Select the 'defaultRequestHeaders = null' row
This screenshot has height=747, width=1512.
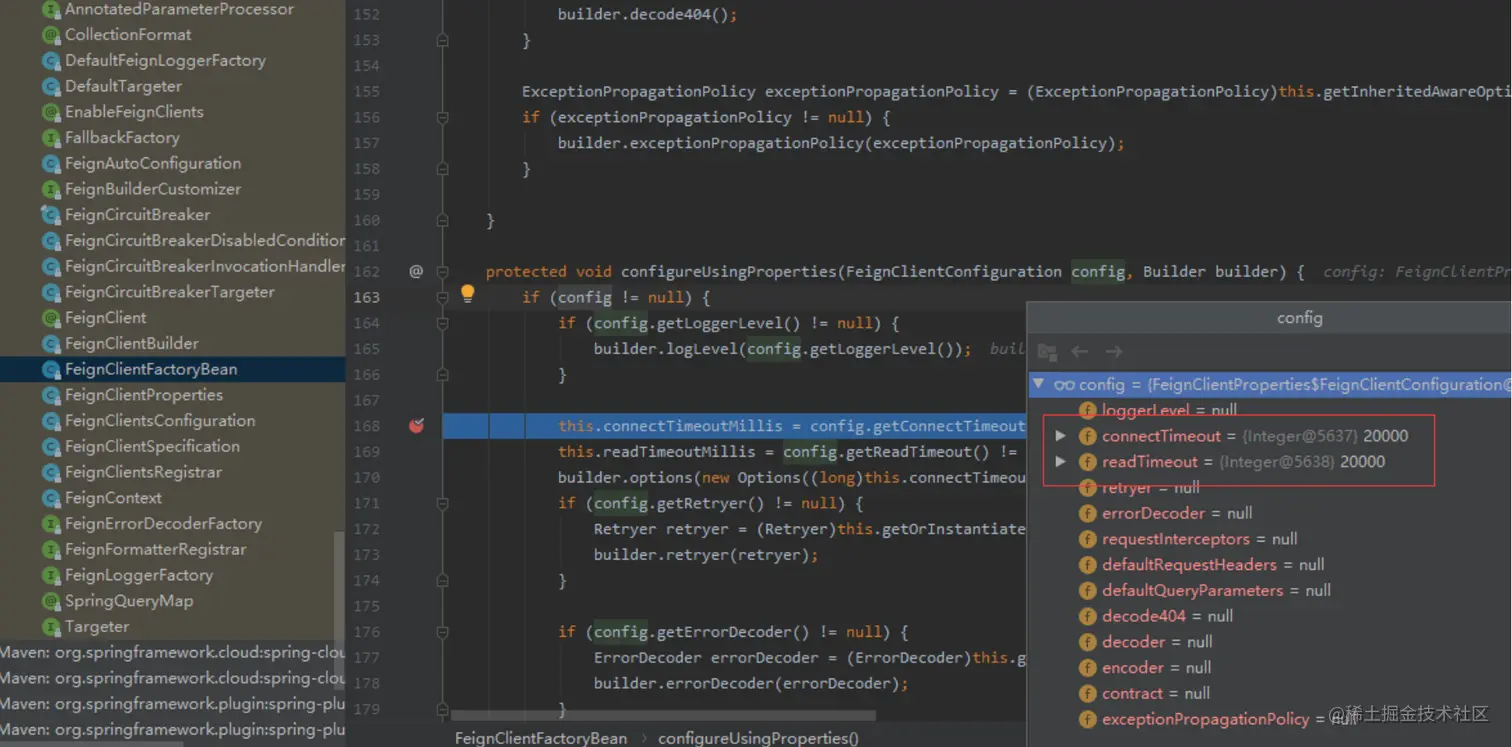click(1269, 565)
